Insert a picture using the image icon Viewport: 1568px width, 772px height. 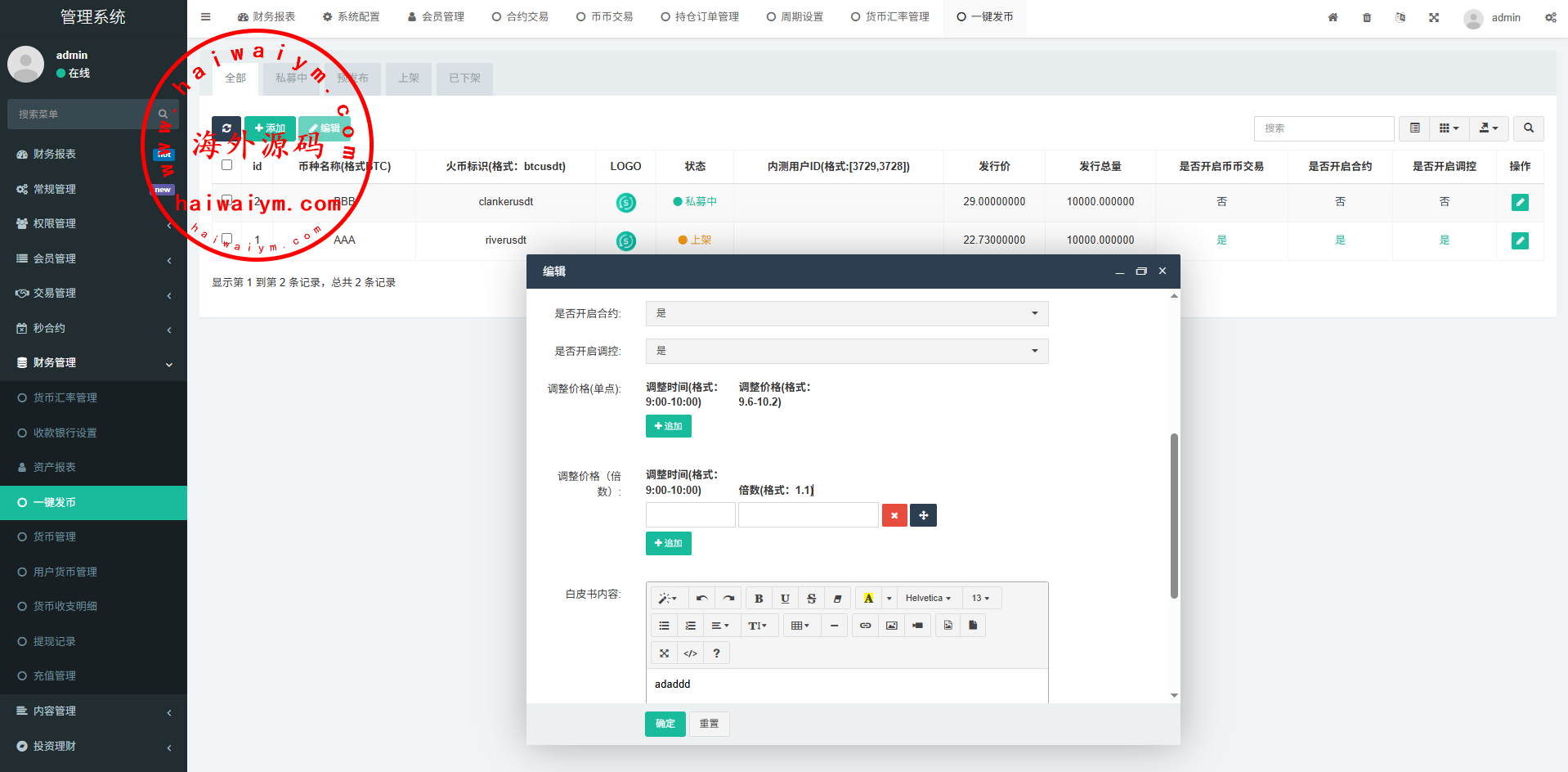[891, 626]
